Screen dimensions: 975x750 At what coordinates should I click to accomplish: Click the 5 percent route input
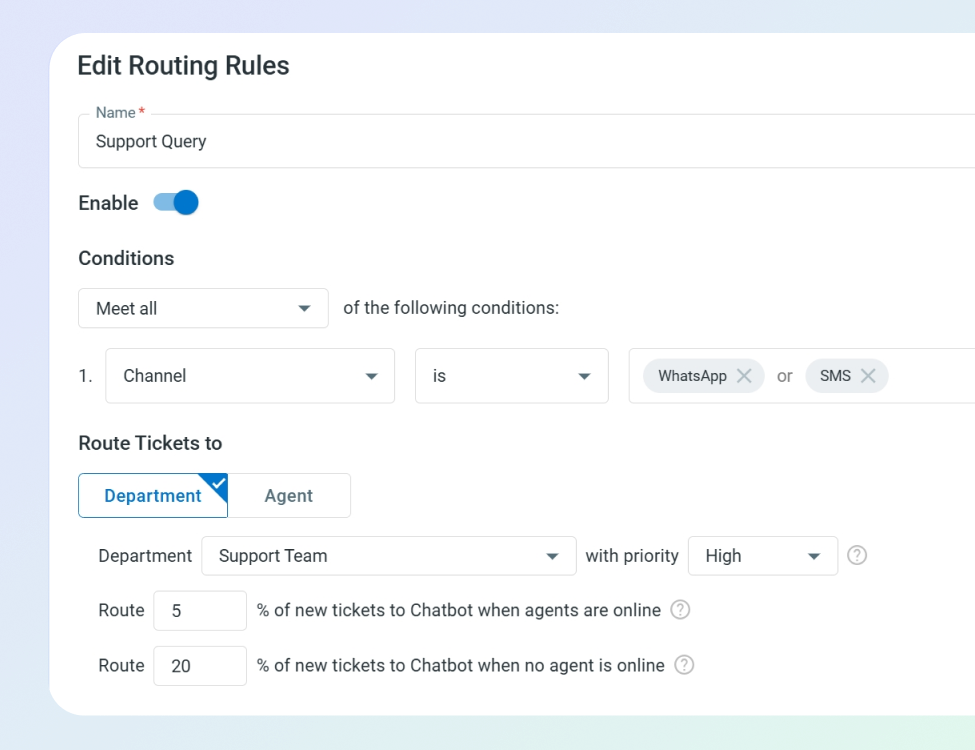tap(199, 610)
